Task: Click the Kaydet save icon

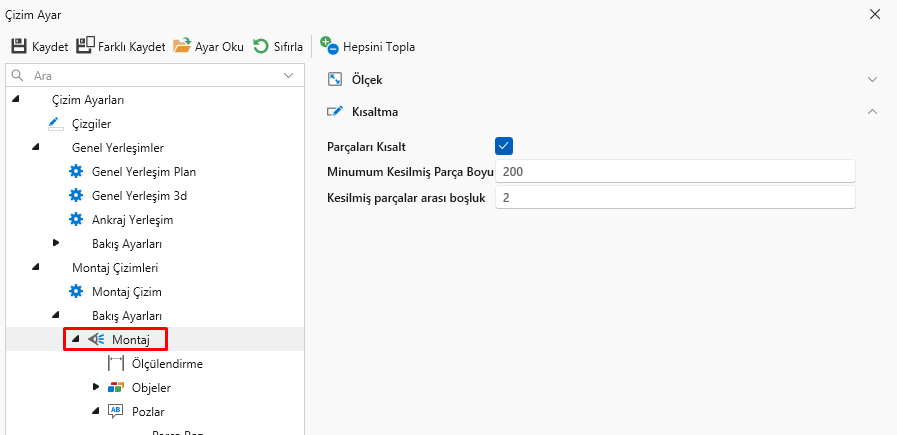Action: (19, 46)
